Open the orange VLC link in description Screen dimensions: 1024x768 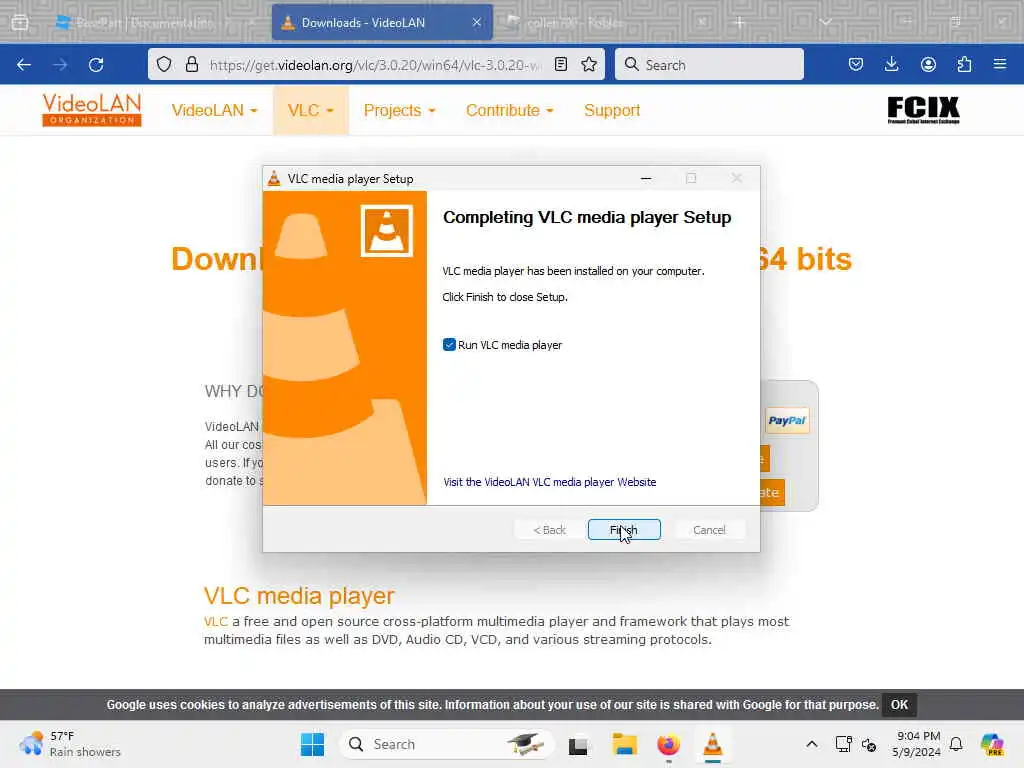[x=216, y=621]
